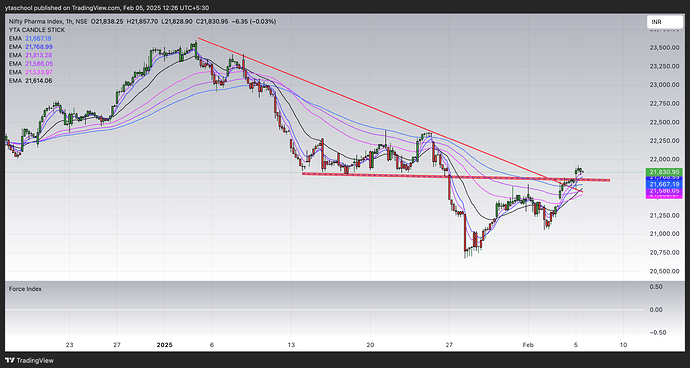Viewport: 690px width, 368px height.
Task: Click the high value H21,857.70
Action: pos(143,21)
